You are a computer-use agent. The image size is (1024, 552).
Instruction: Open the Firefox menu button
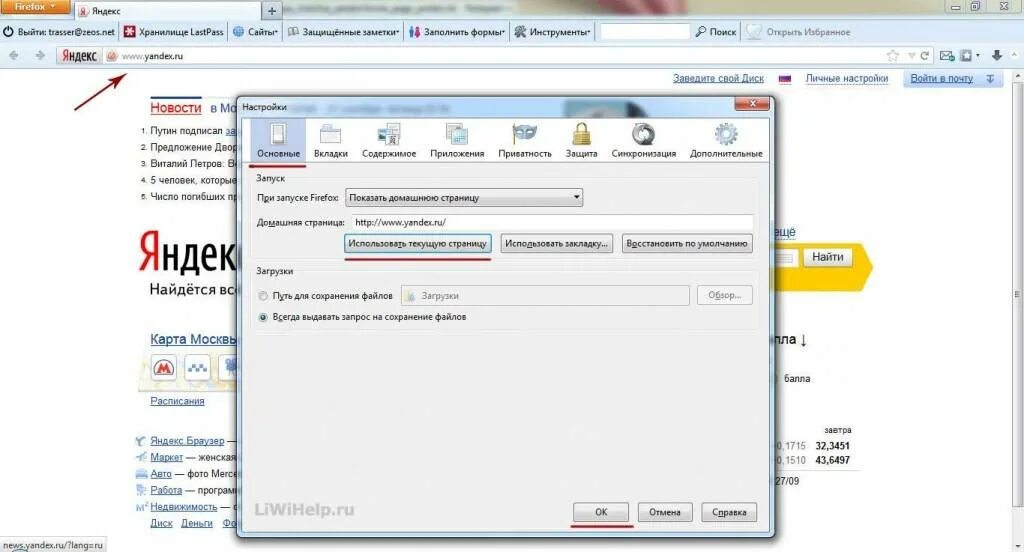(35, 7)
